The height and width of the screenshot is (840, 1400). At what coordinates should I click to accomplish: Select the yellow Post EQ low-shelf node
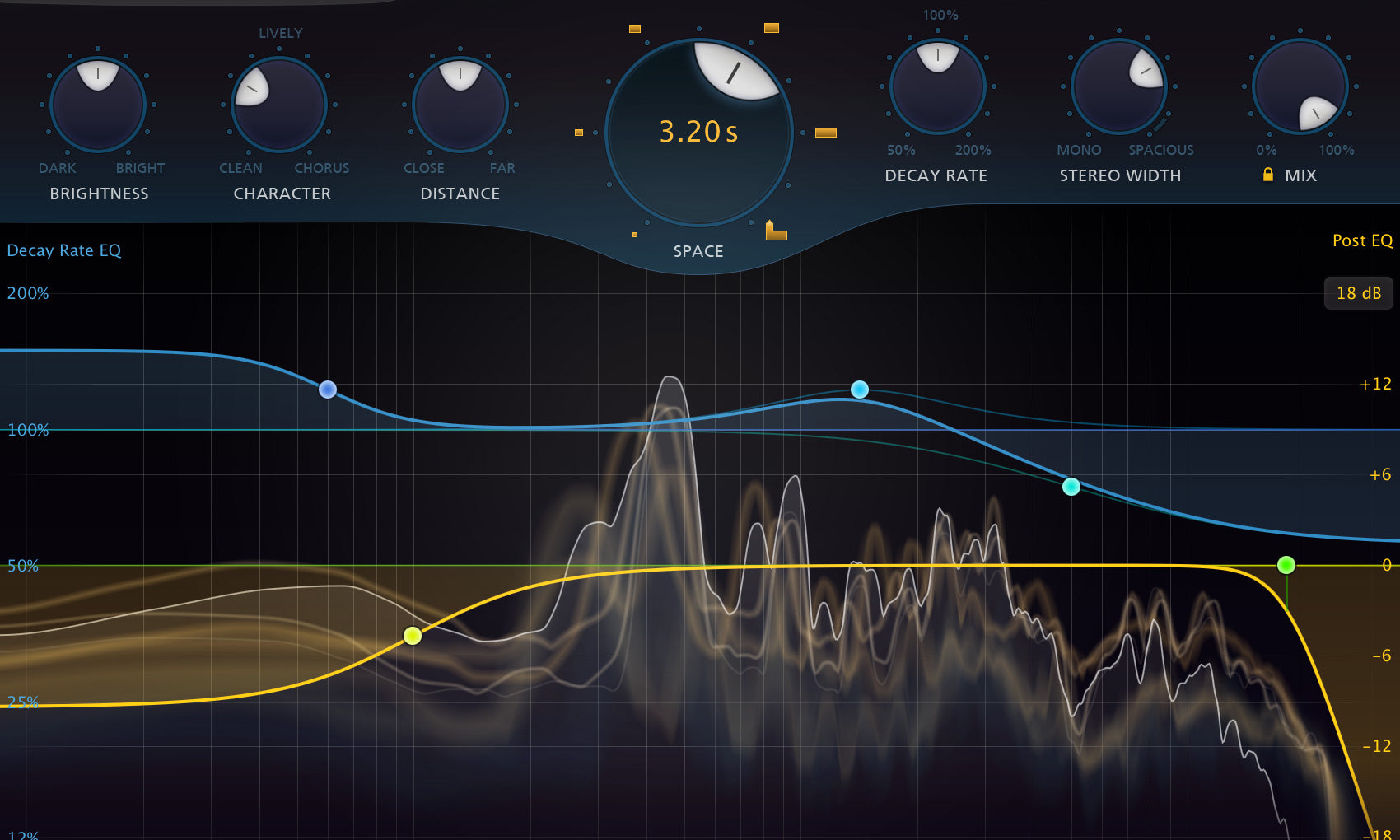point(413,635)
